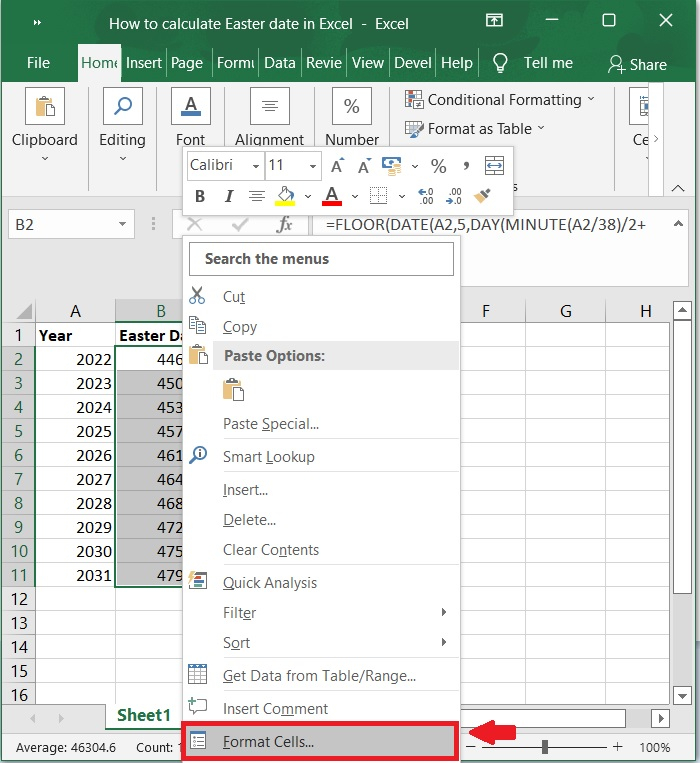Click the Increase Font Size icon in mini toolbar
The image size is (700, 763).
coord(338,165)
